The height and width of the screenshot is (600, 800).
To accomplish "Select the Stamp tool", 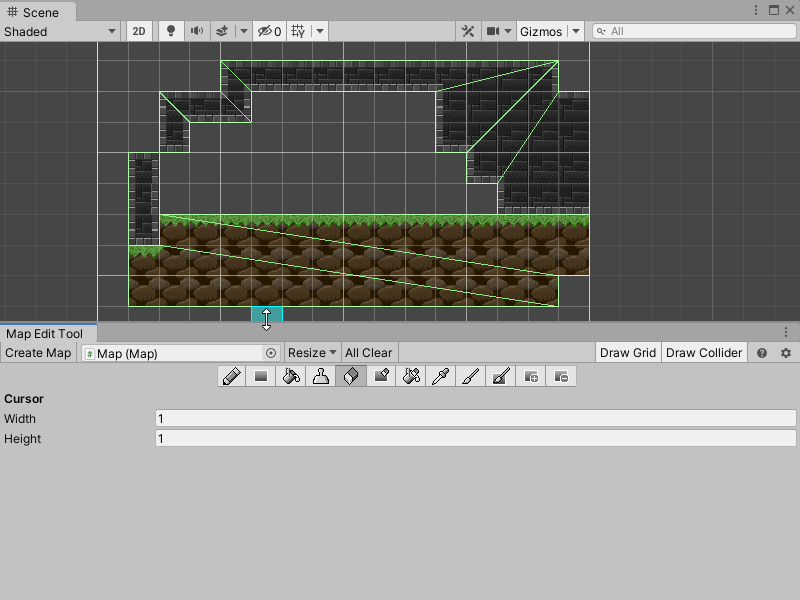I will coord(320,376).
